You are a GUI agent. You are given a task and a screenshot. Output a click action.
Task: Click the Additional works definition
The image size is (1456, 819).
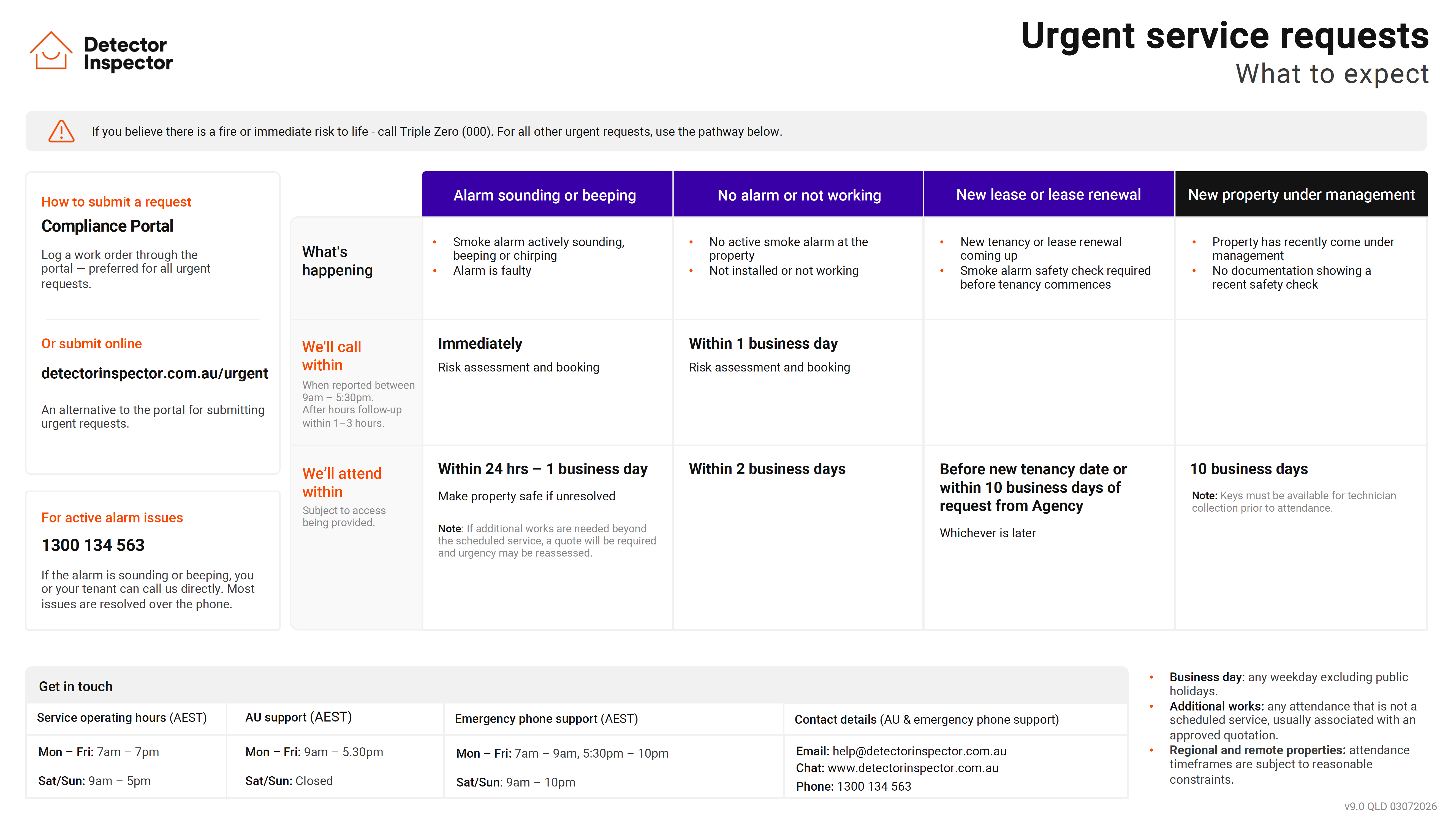click(1293, 721)
